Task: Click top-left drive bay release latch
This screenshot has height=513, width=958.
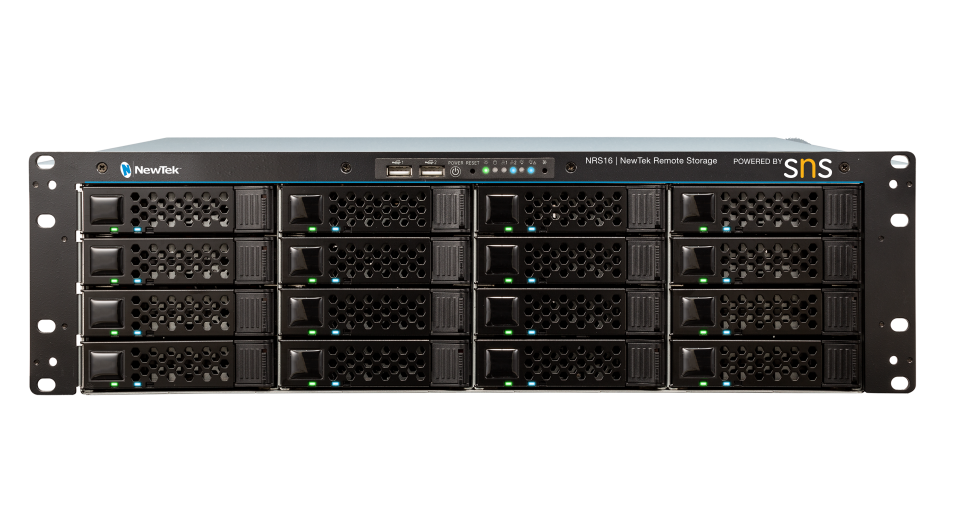Action: [106, 209]
